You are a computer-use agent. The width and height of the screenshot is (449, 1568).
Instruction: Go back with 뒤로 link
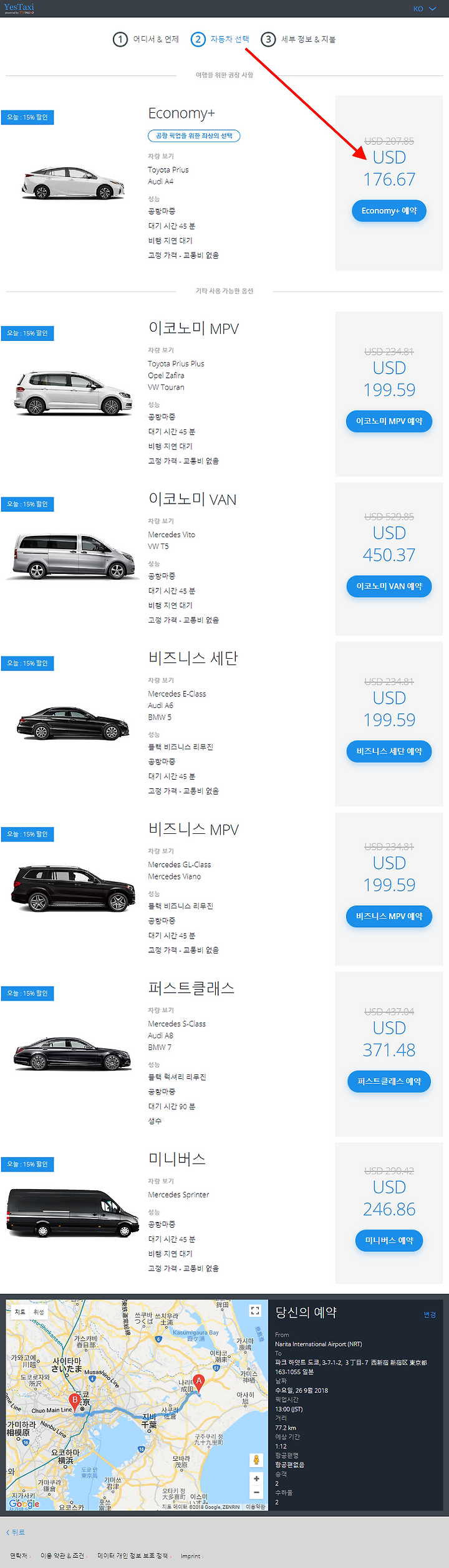pyautogui.click(x=16, y=1532)
